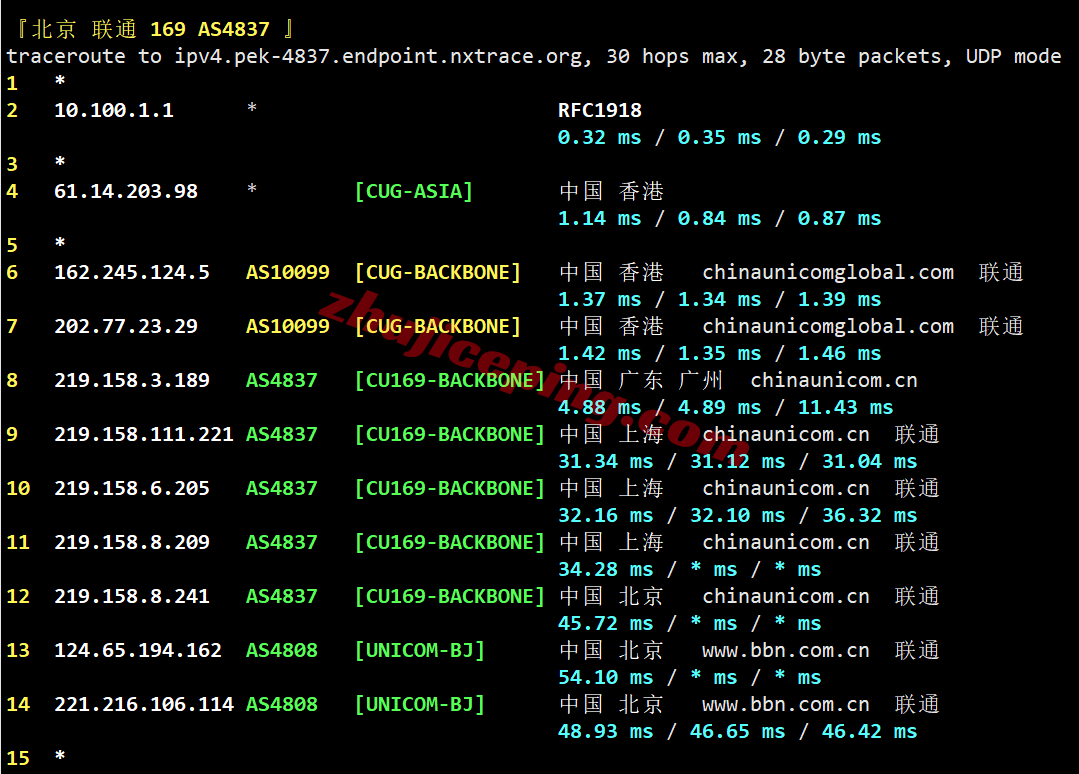The image size is (1079, 774).
Task: Click www.bbn.com.cn on hop 14 row
Action: [786, 705]
